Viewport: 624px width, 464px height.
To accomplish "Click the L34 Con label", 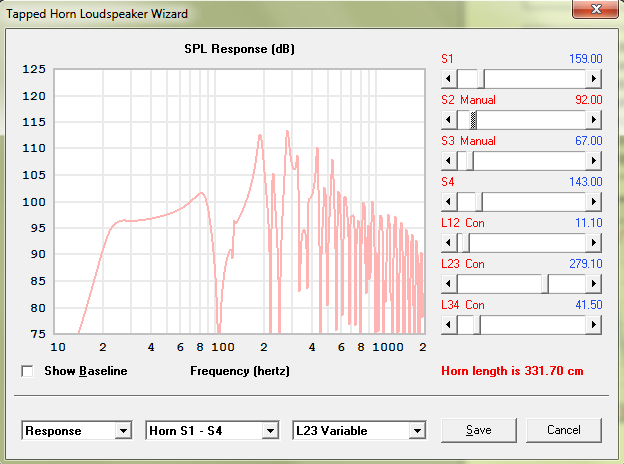I will (463, 305).
